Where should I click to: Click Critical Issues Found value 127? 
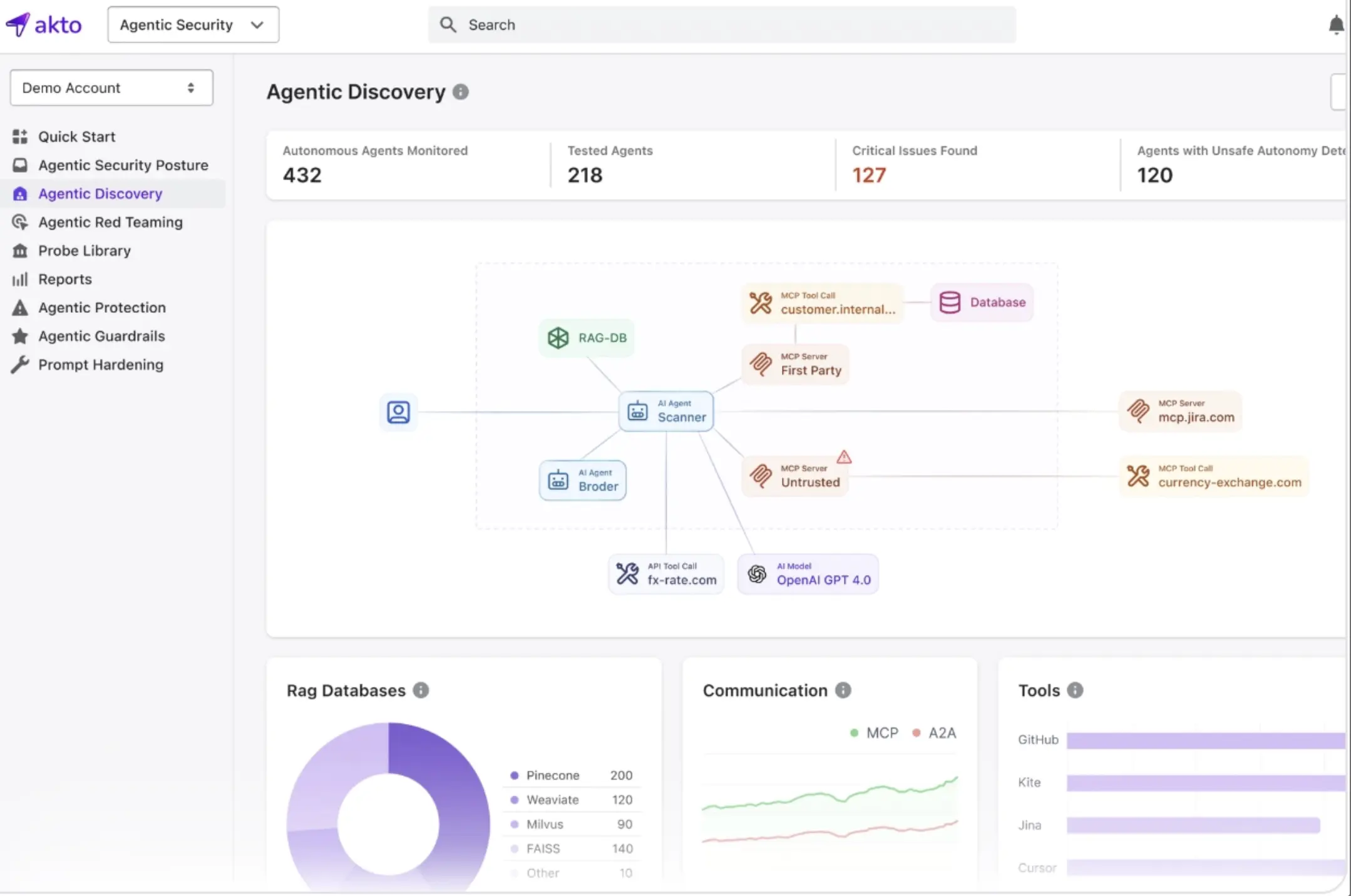(869, 175)
